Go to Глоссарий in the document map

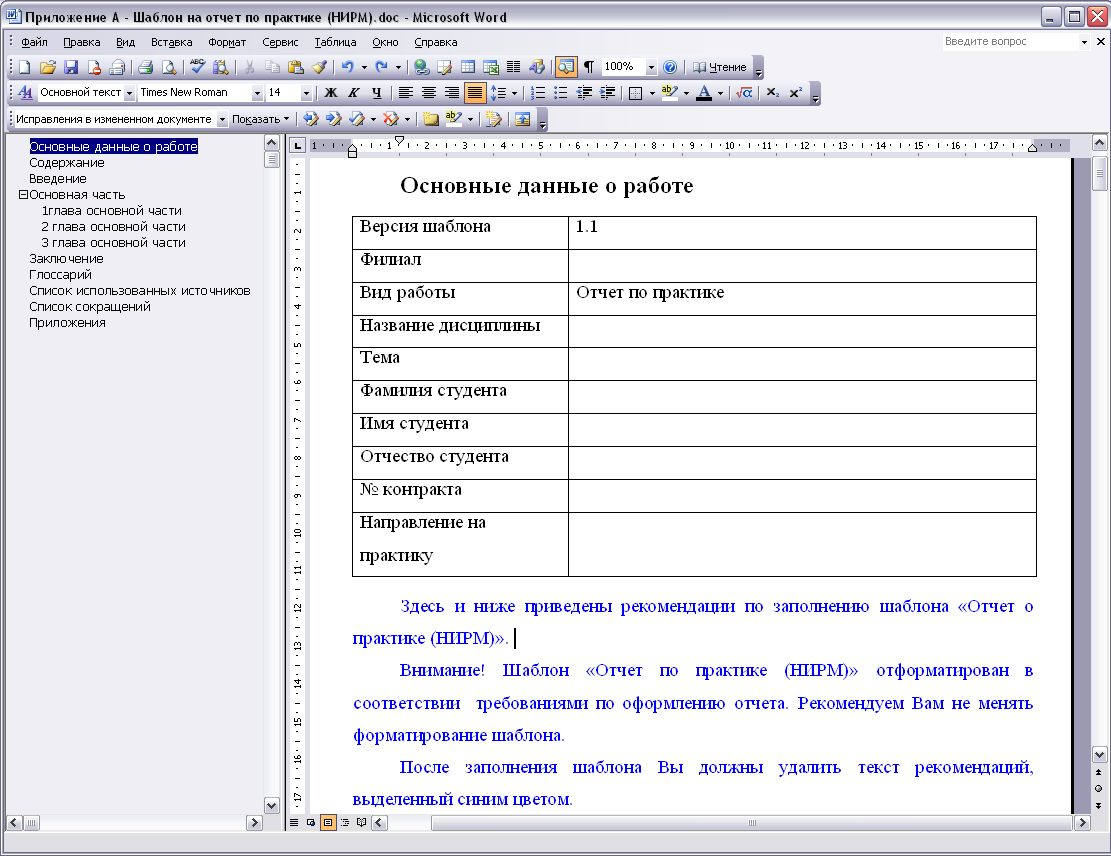(60, 274)
